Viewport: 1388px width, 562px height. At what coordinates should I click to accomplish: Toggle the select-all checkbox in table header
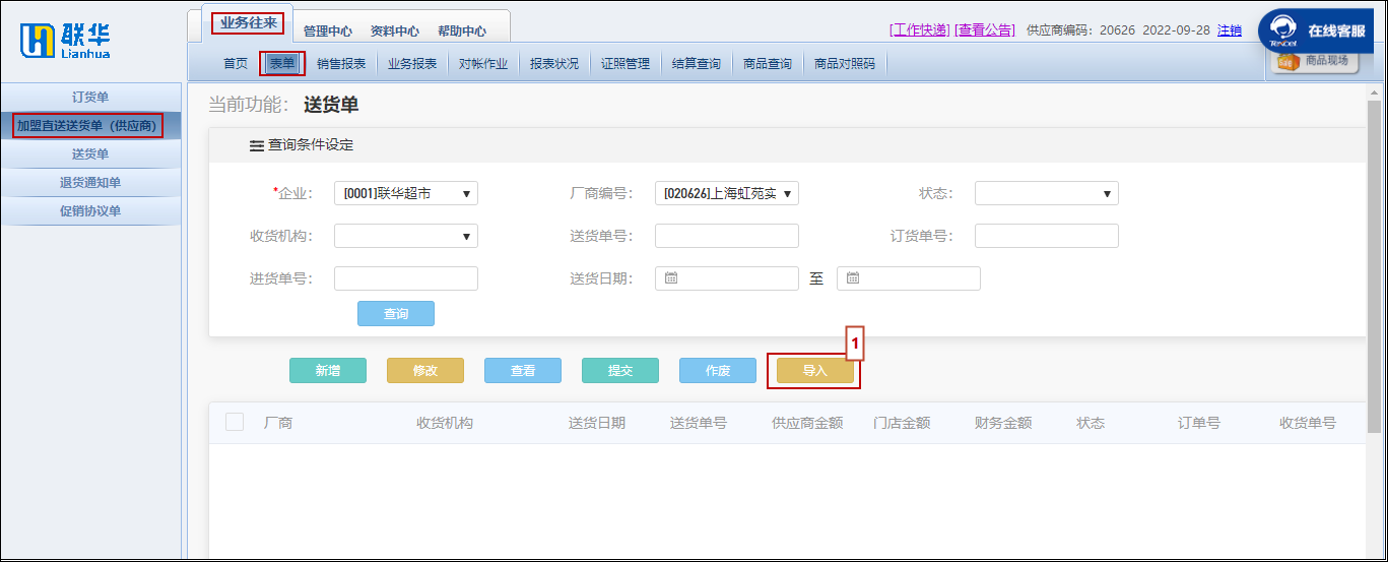[x=235, y=422]
